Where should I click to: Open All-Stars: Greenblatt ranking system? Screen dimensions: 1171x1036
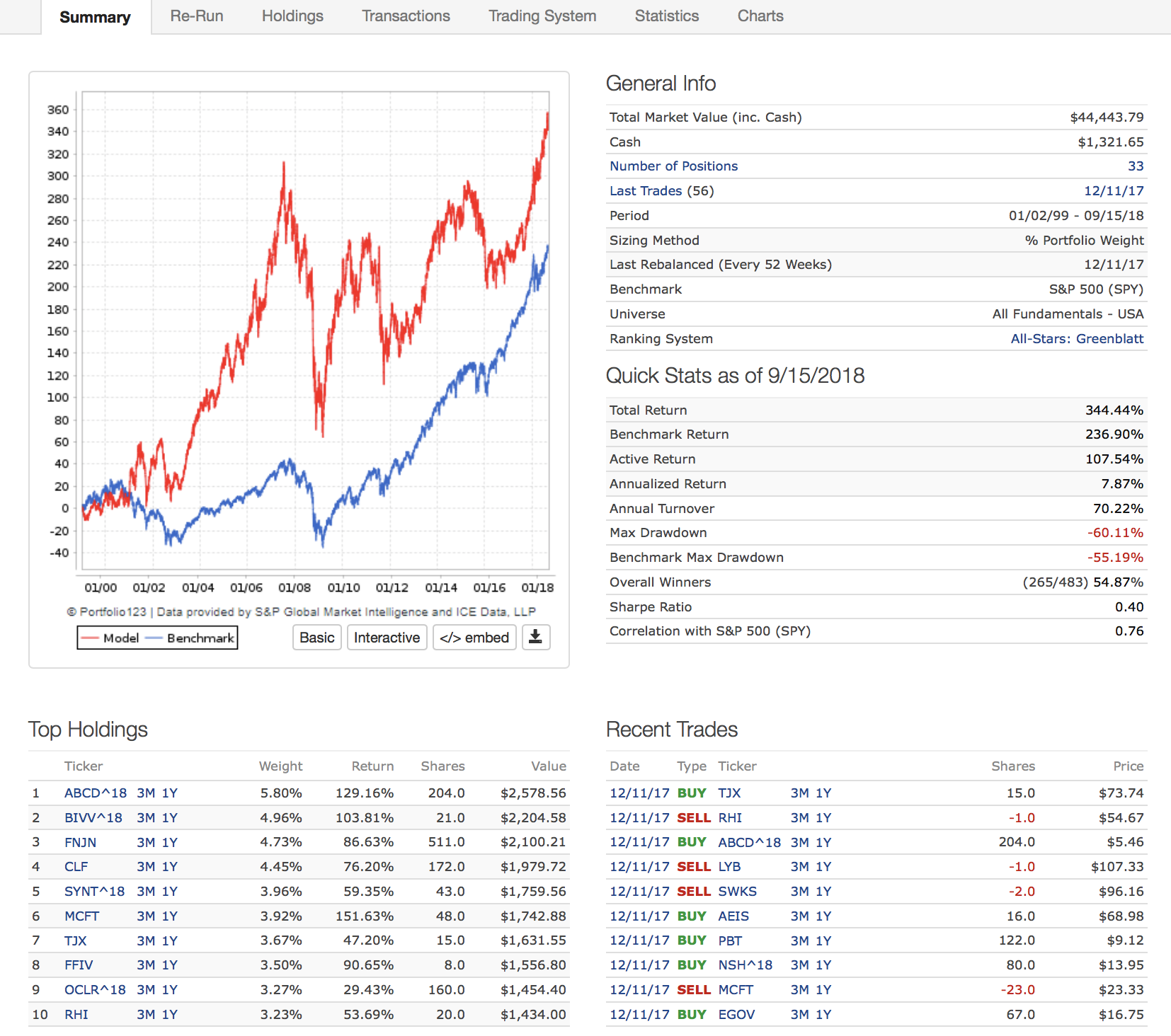(1077, 339)
